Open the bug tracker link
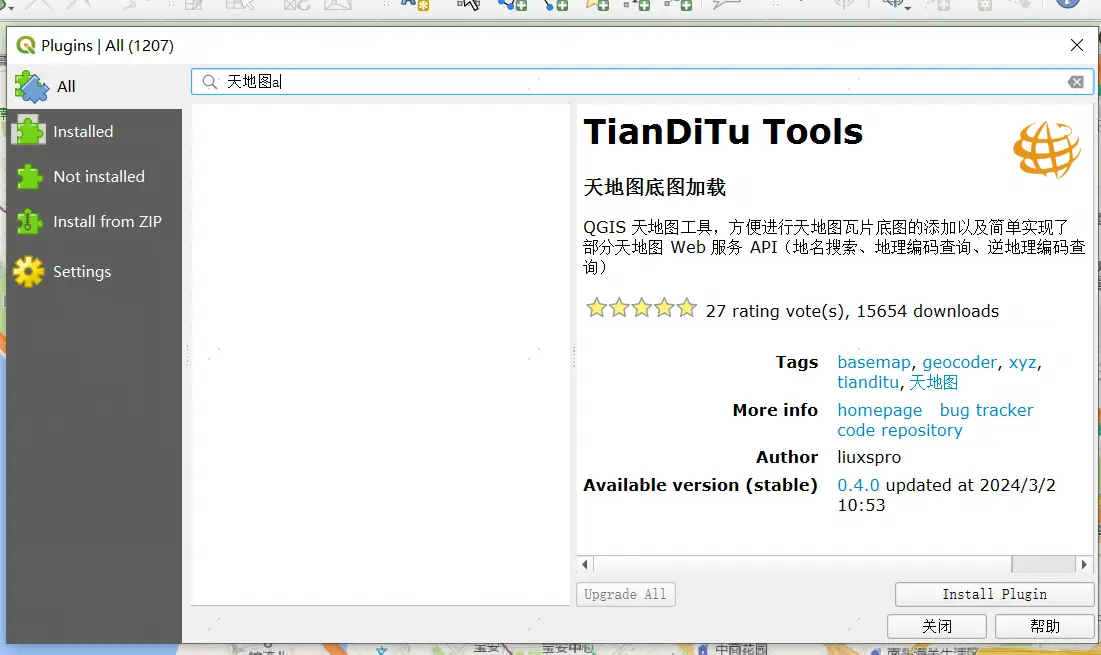Screen dimensions: 1101x655 click(x=986, y=410)
